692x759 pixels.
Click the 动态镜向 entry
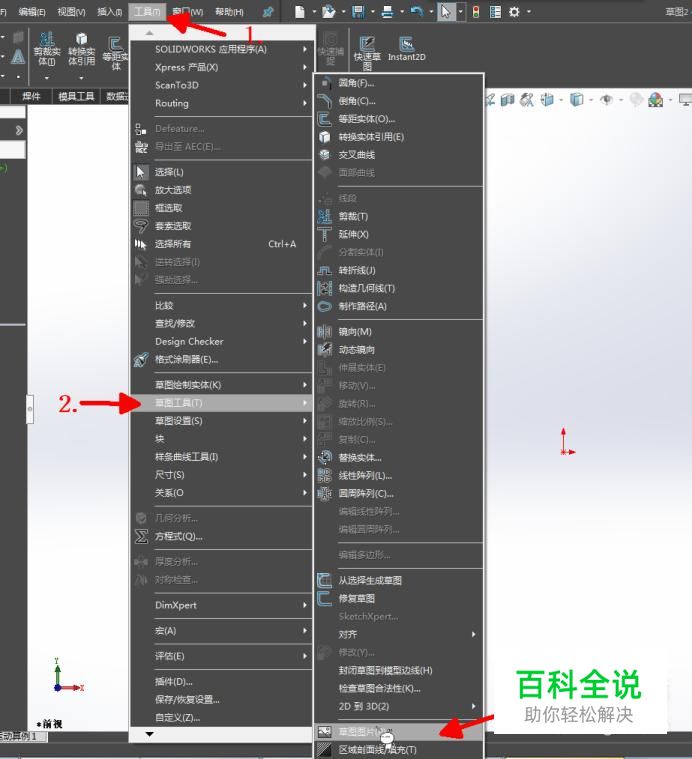(399, 349)
